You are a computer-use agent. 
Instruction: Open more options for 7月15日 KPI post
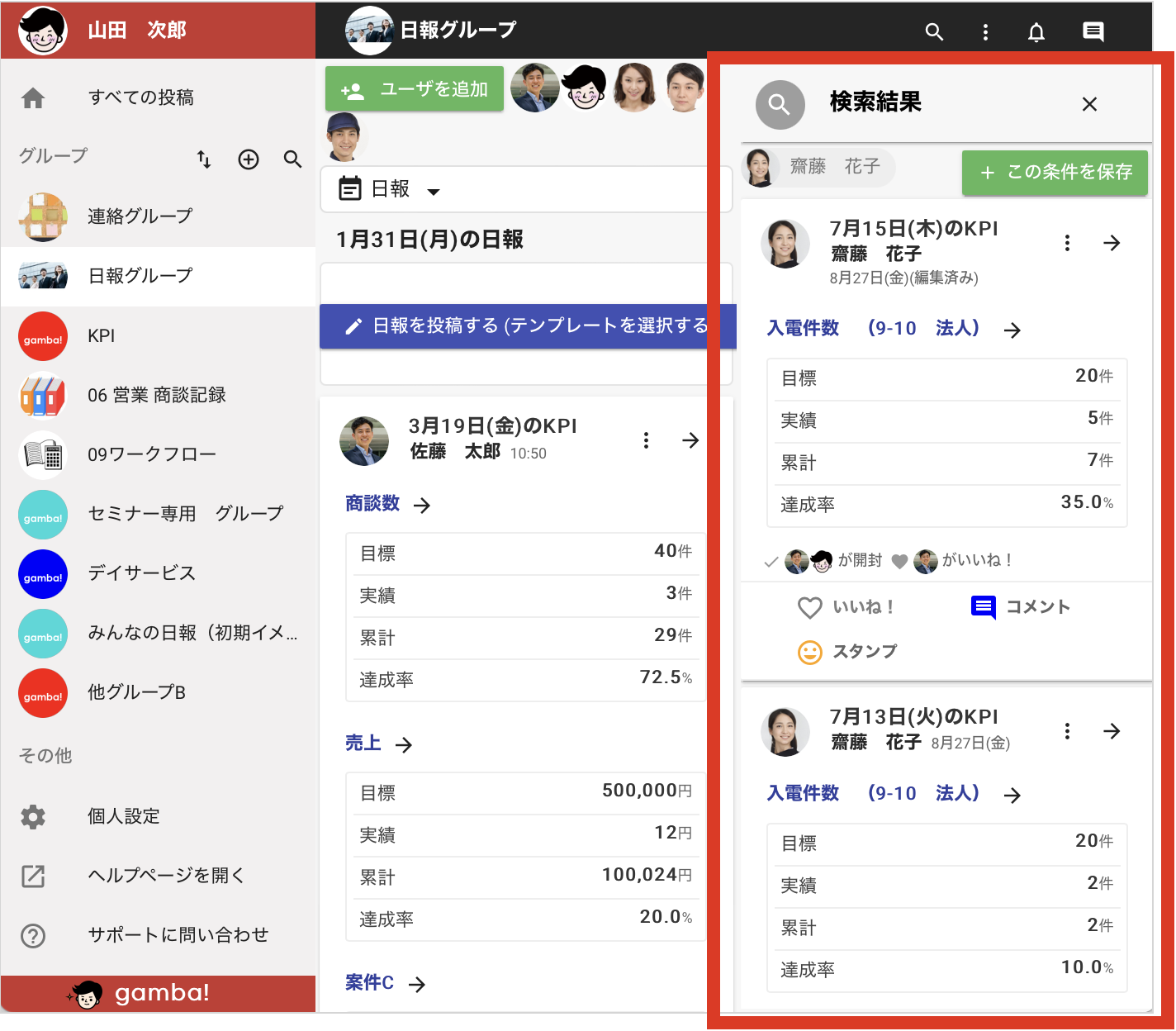pos(1067,243)
